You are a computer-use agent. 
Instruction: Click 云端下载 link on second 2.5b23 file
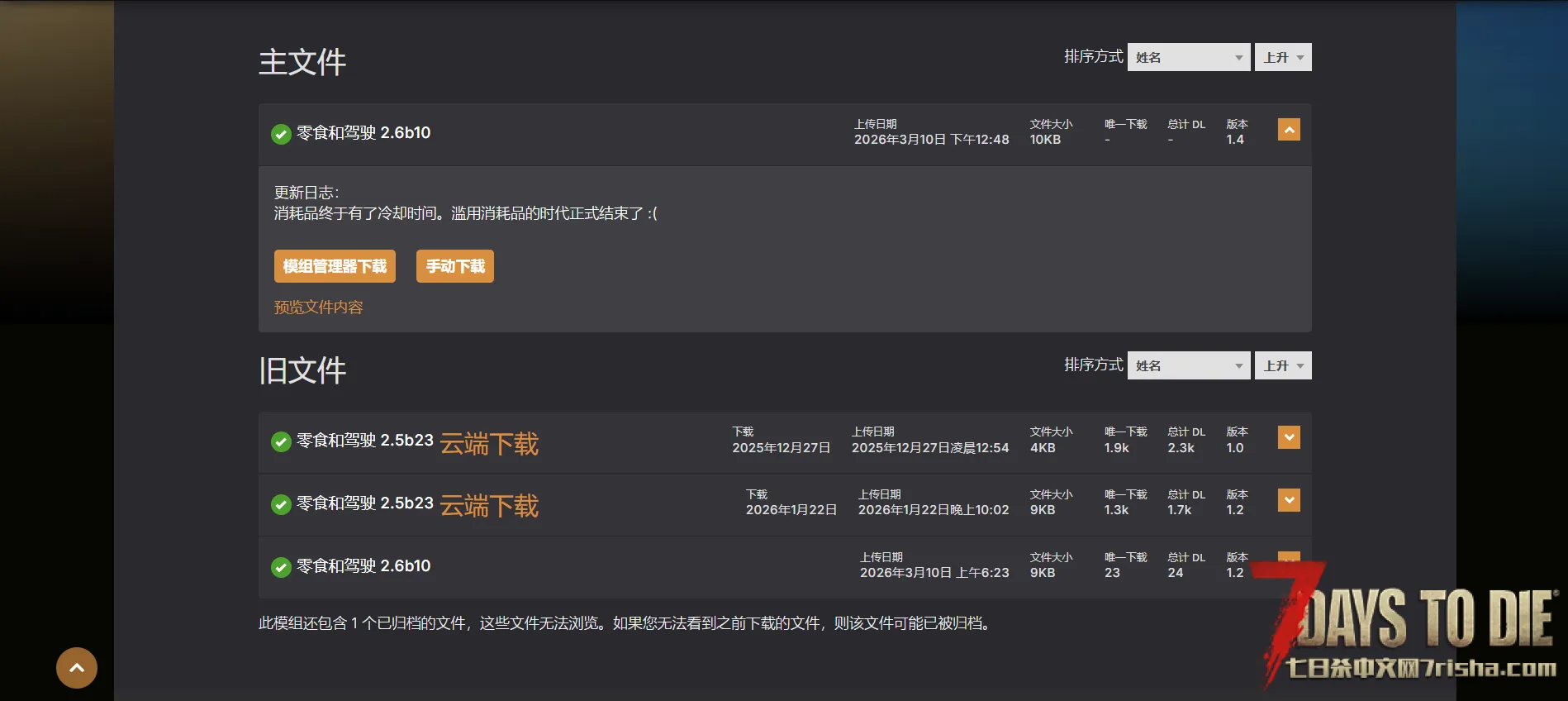pos(488,506)
